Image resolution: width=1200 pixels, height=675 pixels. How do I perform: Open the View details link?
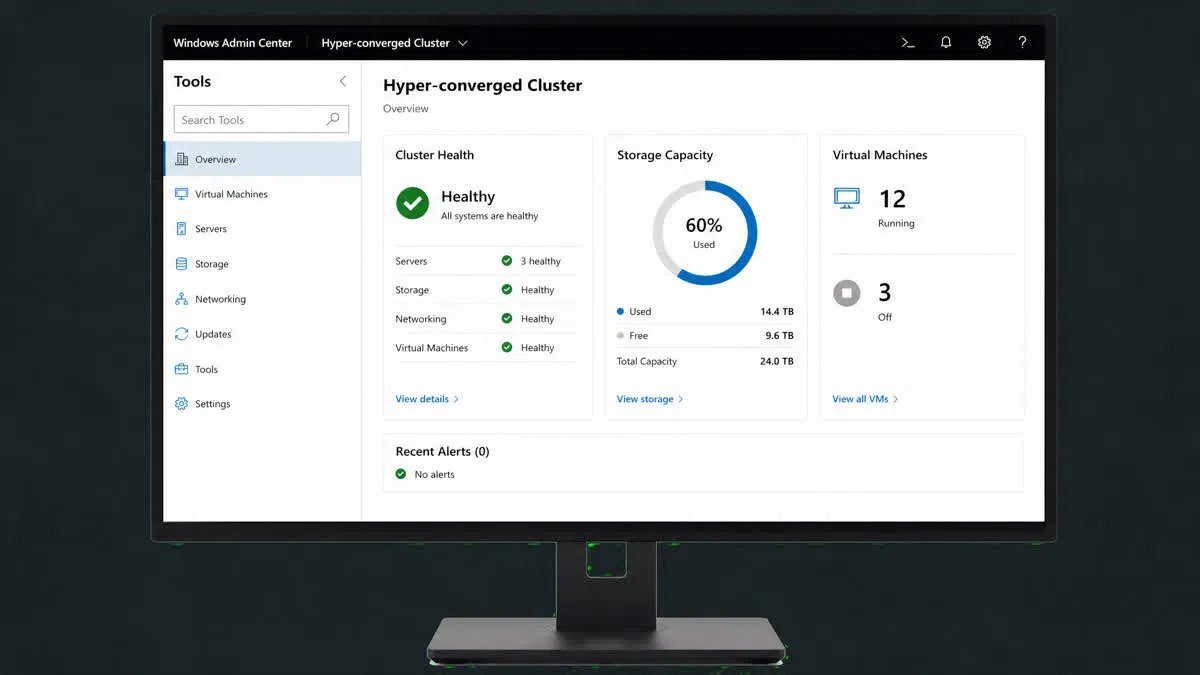[x=427, y=399]
